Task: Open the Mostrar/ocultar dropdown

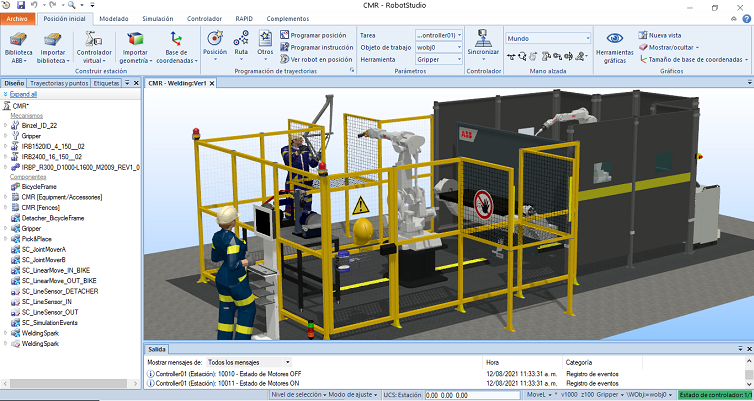Action: (x=669, y=47)
